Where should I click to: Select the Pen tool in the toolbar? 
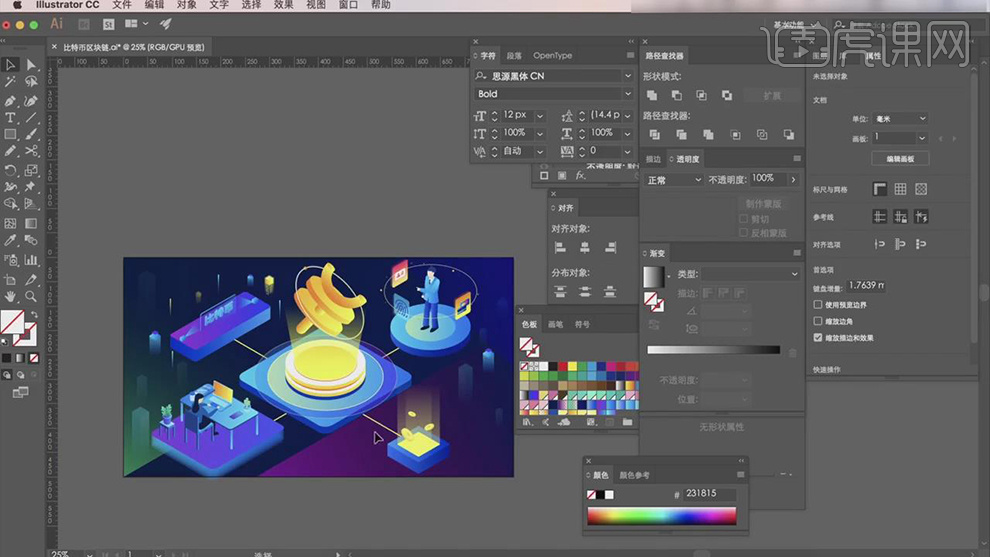point(11,101)
